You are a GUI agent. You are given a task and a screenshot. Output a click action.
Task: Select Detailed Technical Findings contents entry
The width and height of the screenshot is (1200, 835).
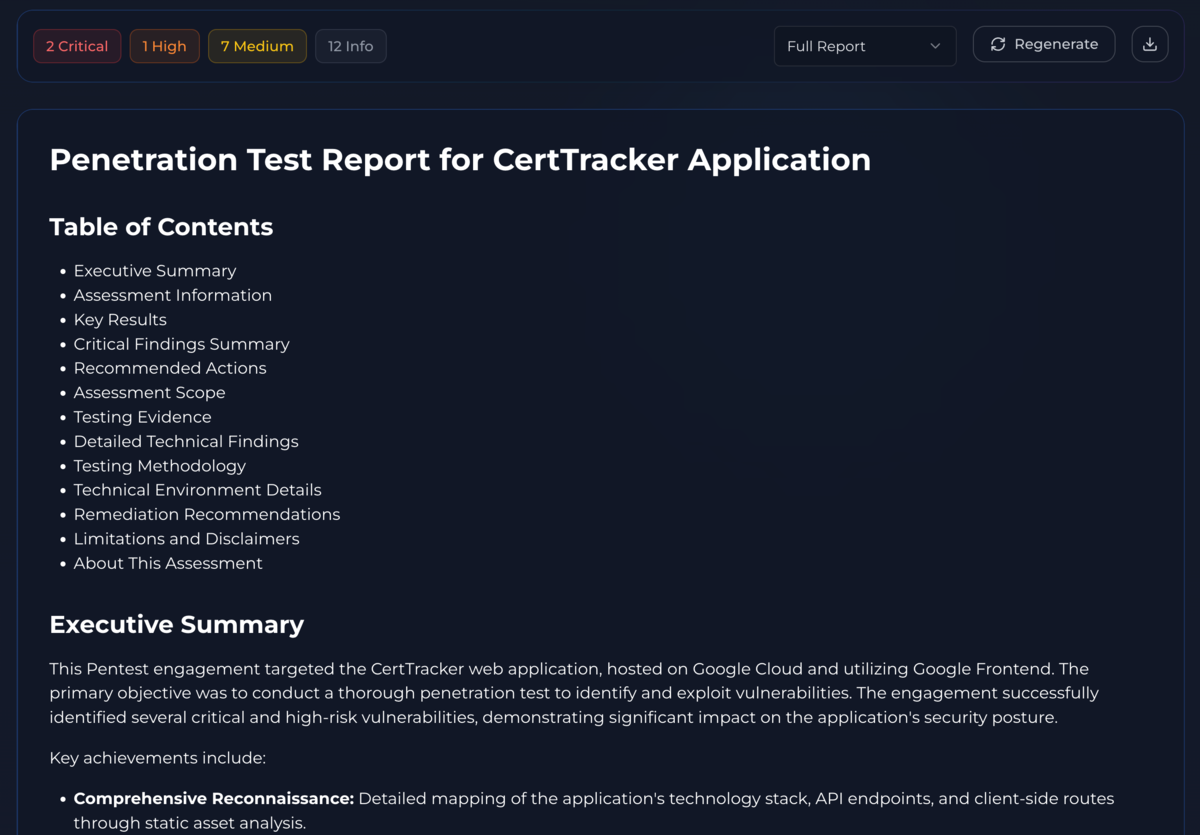(186, 441)
